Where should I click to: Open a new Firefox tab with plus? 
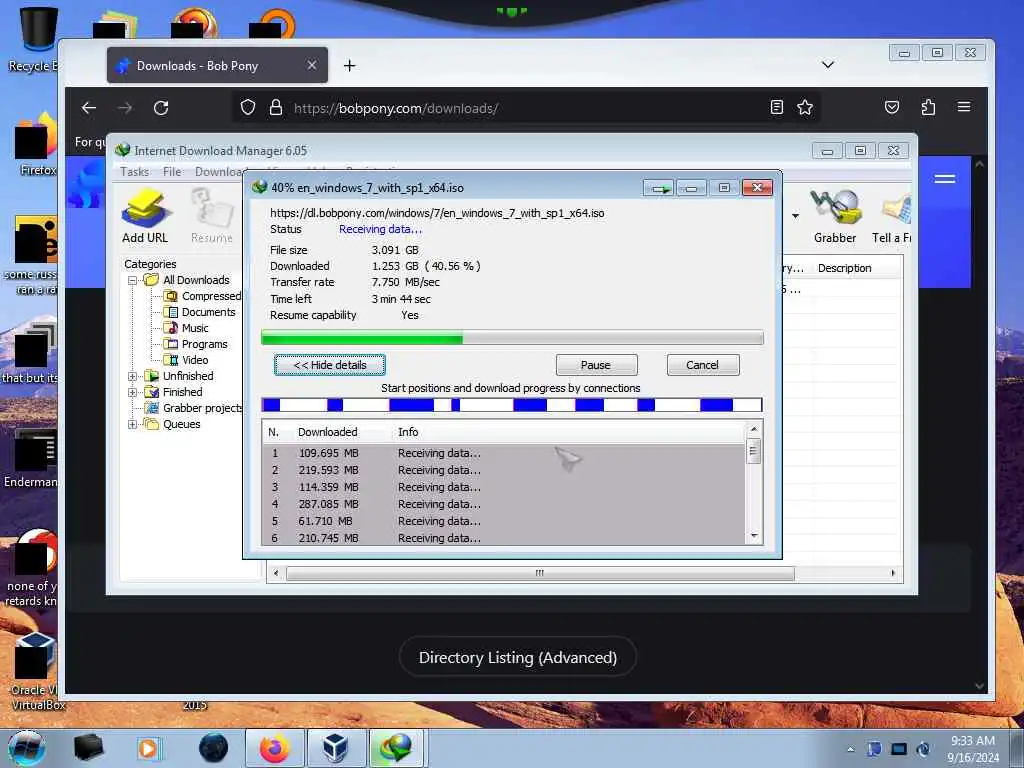click(349, 65)
